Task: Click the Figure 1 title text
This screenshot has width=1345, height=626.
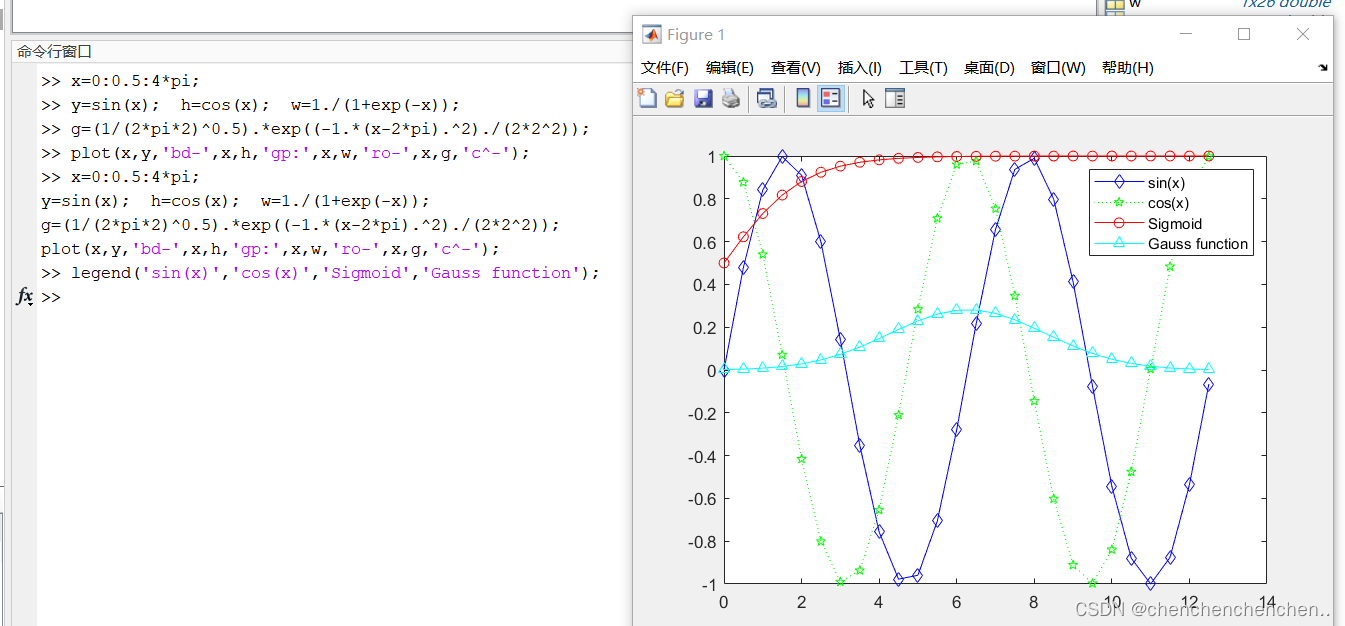Action: coord(696,34)
